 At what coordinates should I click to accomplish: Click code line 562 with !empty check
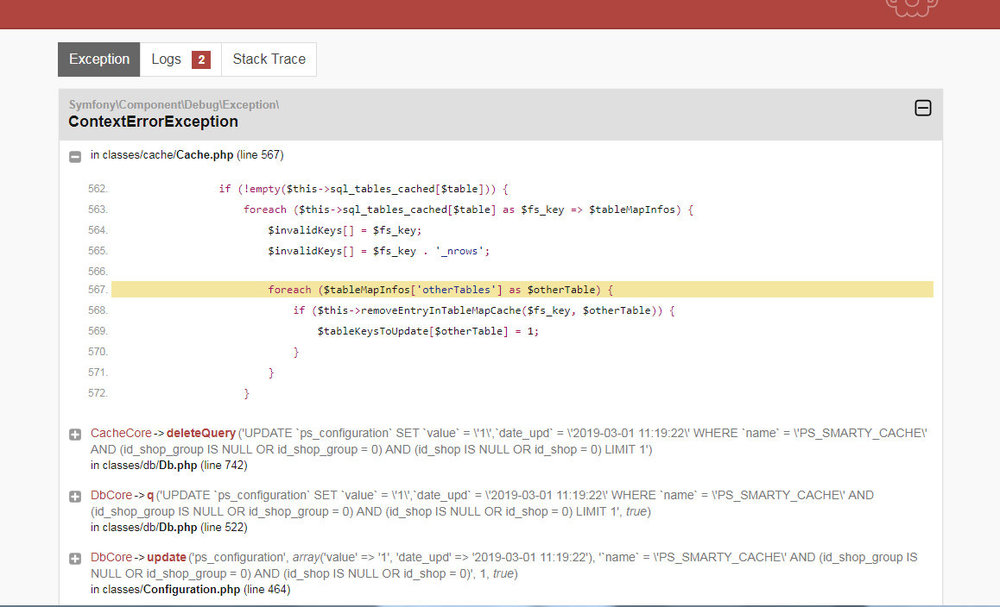point(364,189)
